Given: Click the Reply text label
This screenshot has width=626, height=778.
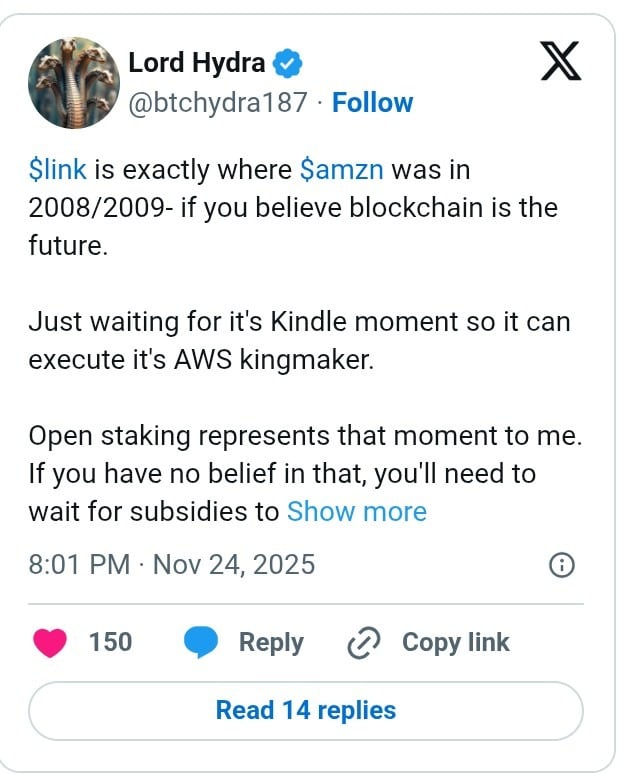Looking at the screenshot, I should coord(271,642).
